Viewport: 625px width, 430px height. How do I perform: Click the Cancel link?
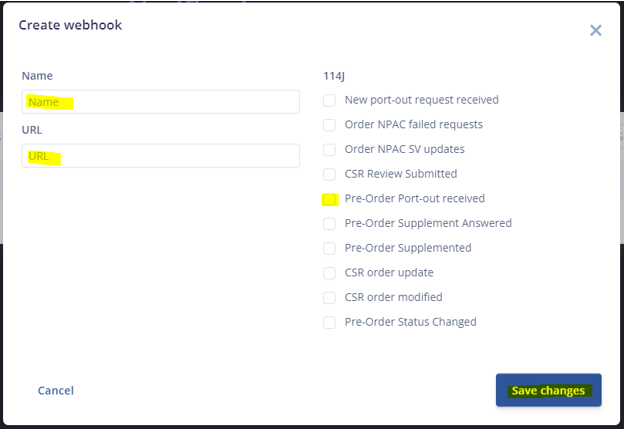pyautogui.click(x=56, y=390)
